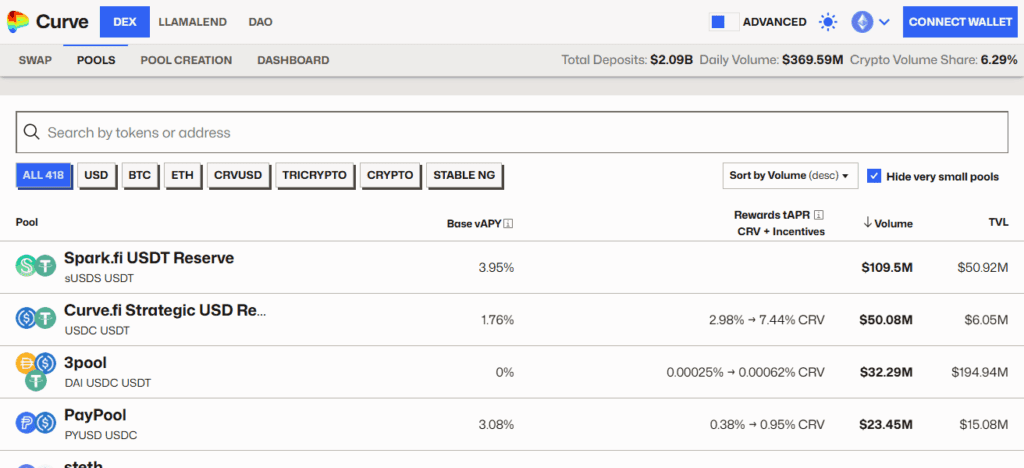Click Strategic USD Reserve USDC token icon
Image resolution: width=1024 pixels, height=468 pixels.
pos(27,318)
